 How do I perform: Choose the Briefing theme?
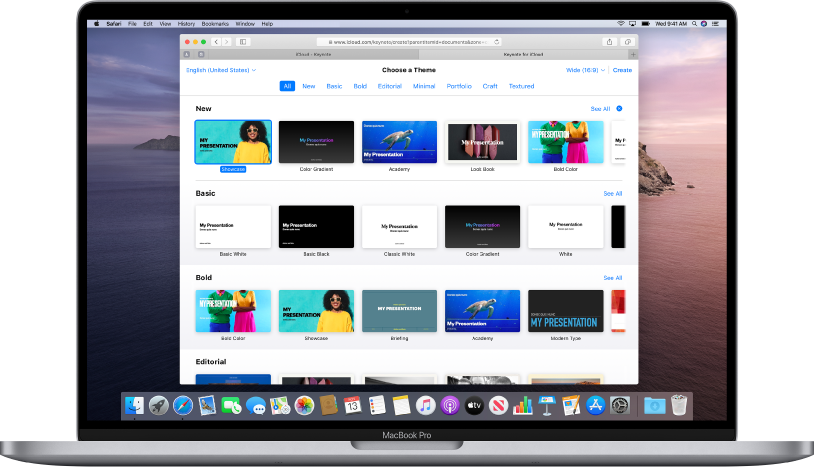point(399,311)
